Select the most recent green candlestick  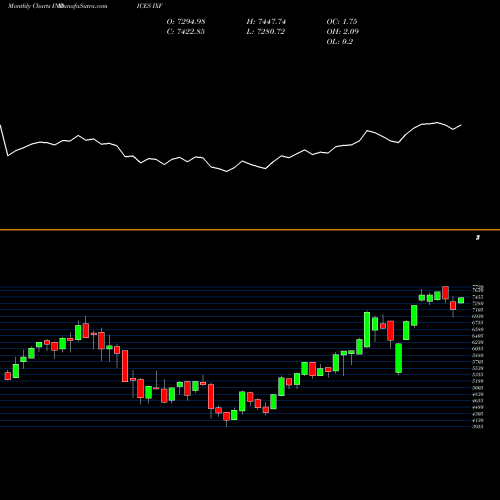[461, 300]
